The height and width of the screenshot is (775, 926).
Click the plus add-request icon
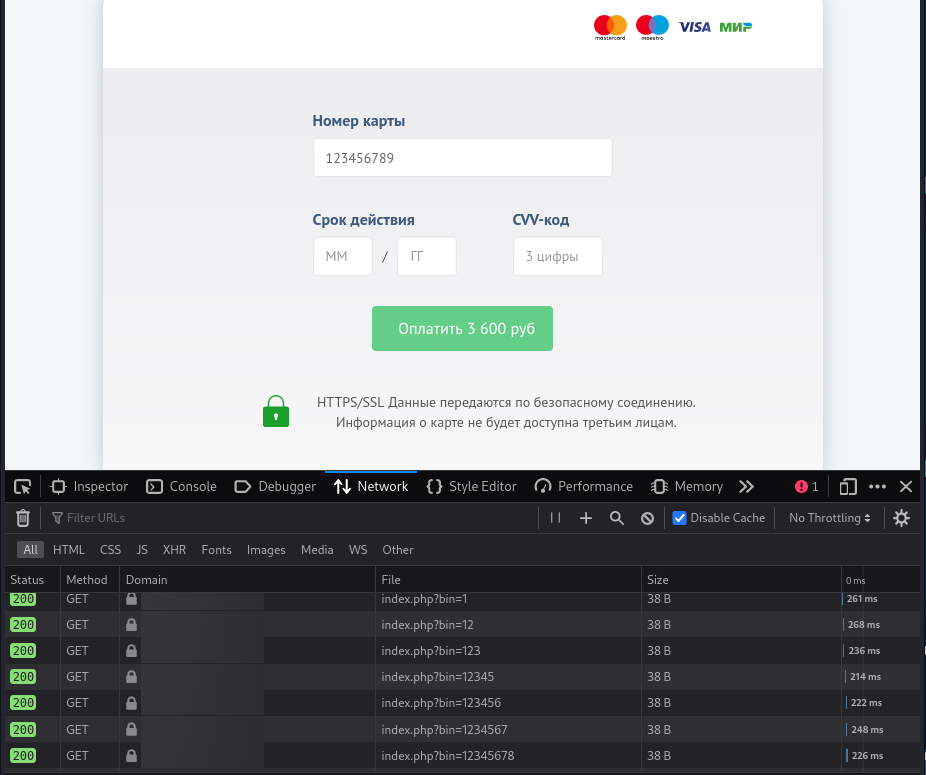click(x=586, y=518)
